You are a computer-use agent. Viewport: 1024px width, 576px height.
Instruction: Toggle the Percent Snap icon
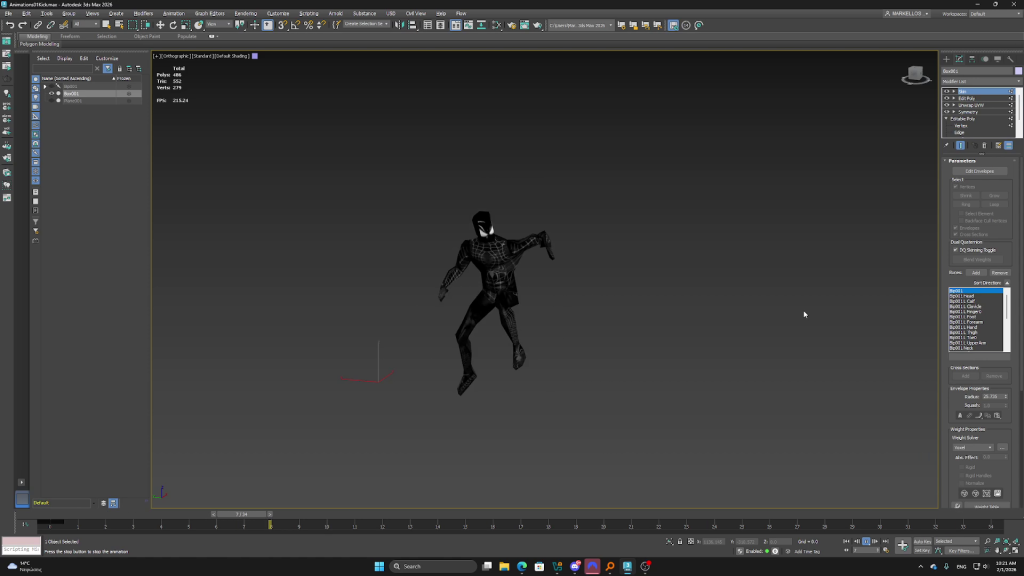[308, 25]
